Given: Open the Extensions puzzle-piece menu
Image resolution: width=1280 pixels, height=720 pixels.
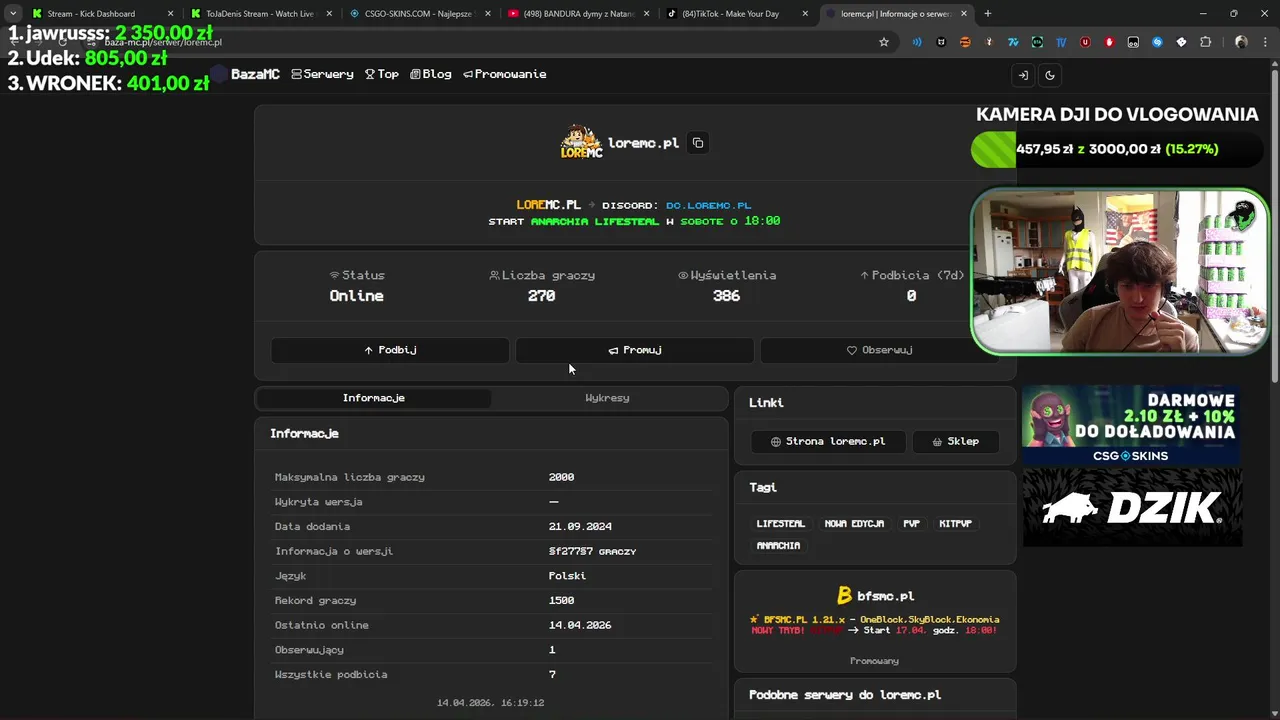Looking at the screenshot, I should [x=1205, y=42].
